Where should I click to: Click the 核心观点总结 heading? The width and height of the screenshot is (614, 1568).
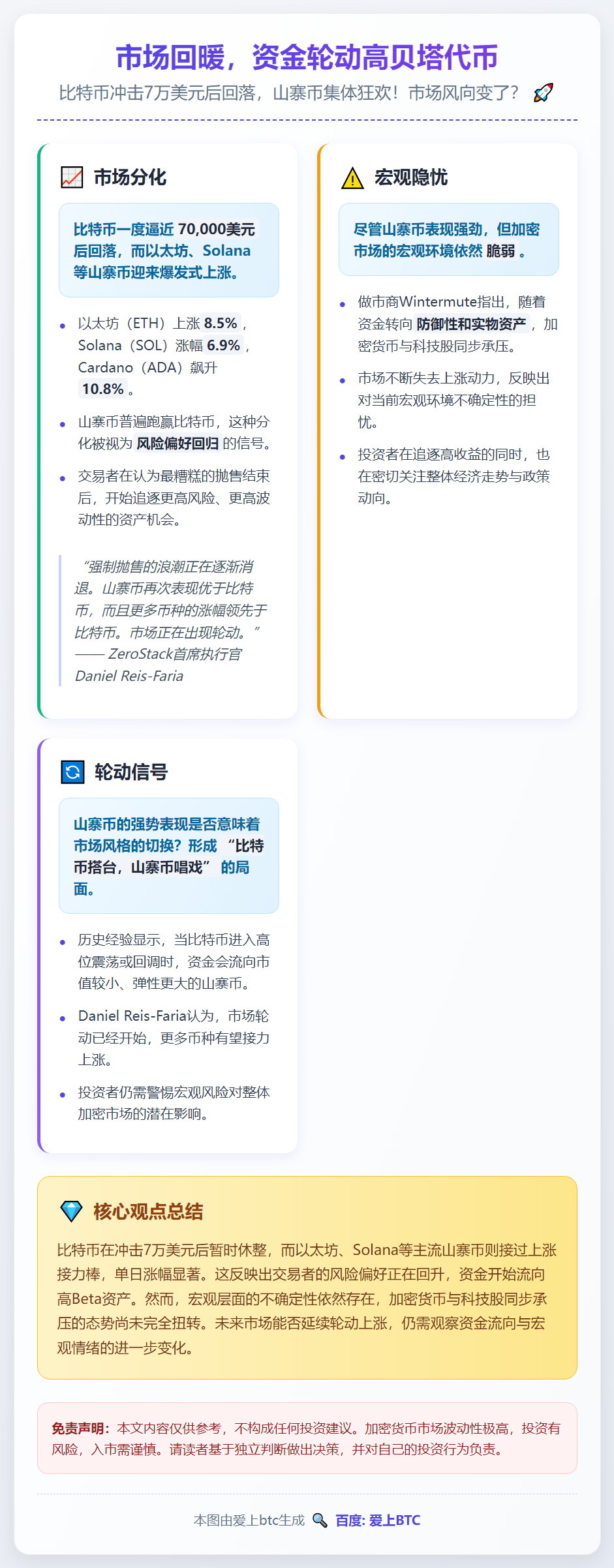pyautogui.click(x=148, y=1211)
